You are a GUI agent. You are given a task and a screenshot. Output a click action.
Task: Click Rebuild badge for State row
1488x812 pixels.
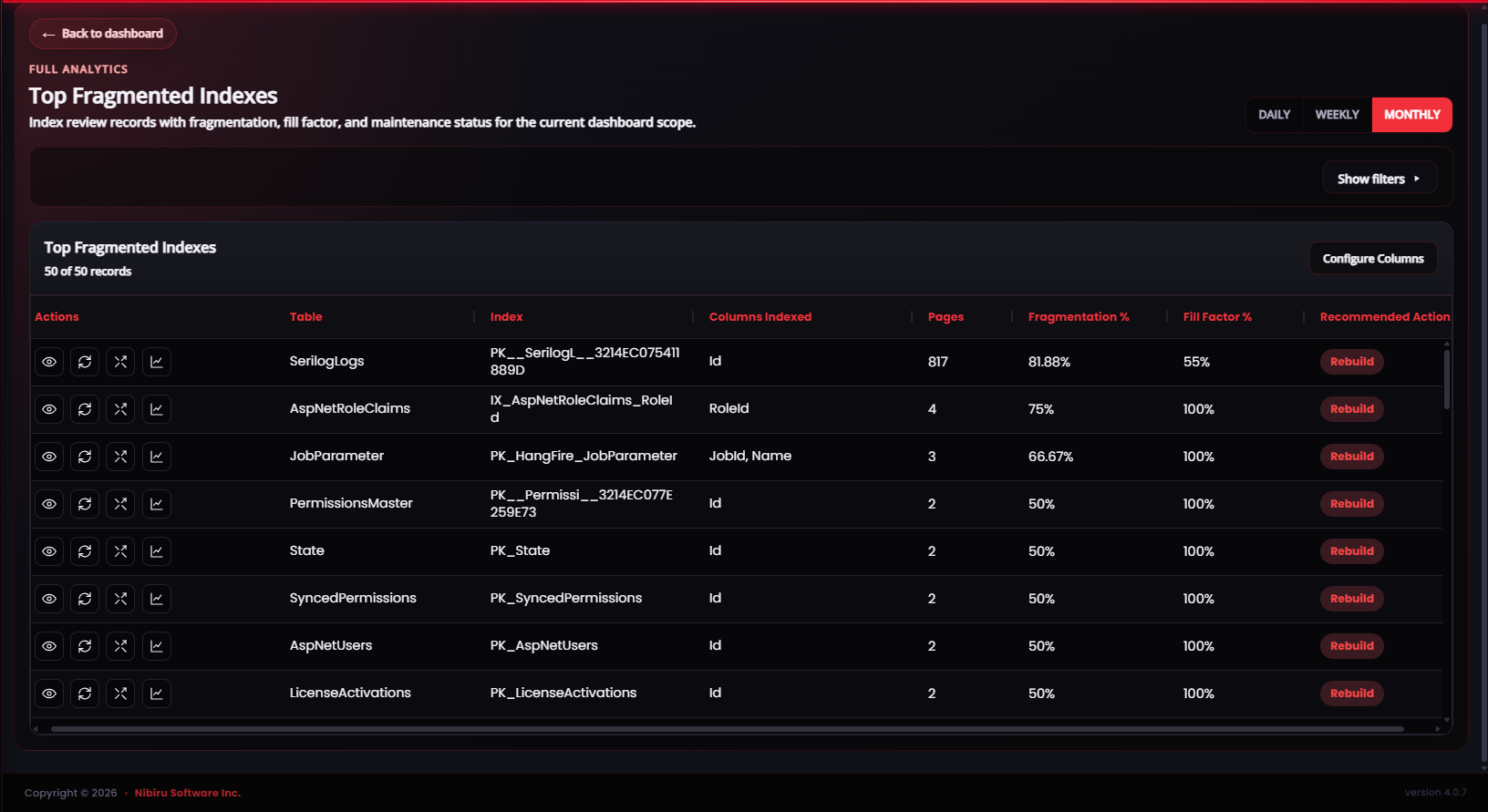[x=1352, y=551]
